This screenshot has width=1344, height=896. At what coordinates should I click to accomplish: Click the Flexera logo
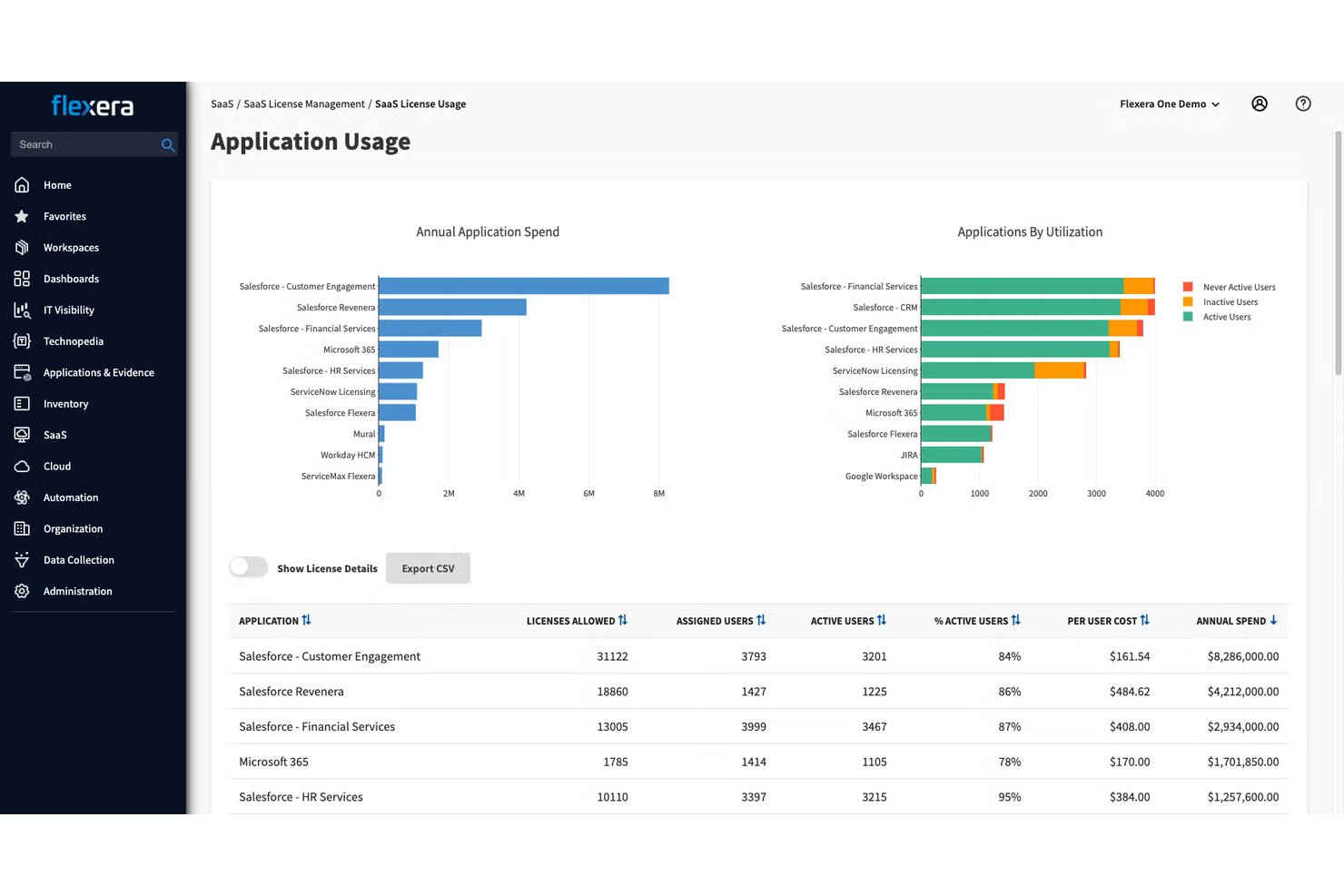tap(93, 106)
